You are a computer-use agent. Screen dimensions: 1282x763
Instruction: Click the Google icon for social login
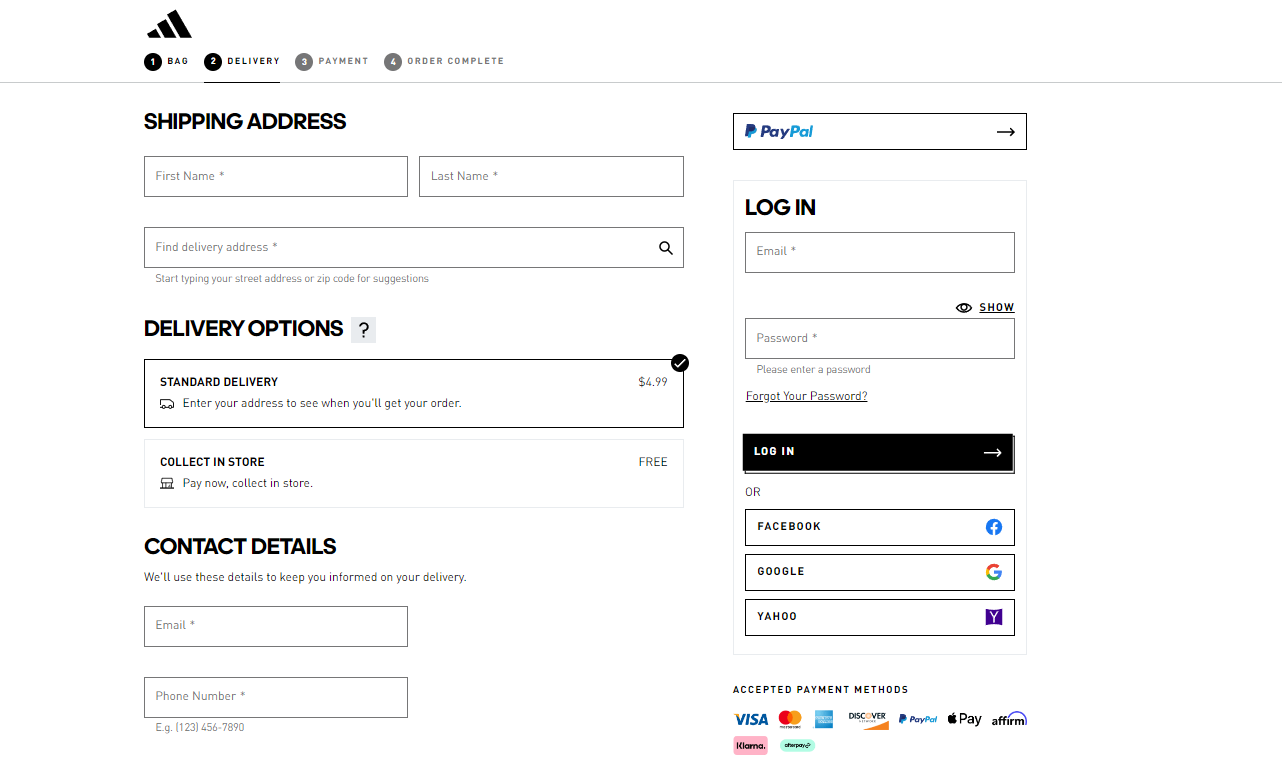click(x=993, y=571)
